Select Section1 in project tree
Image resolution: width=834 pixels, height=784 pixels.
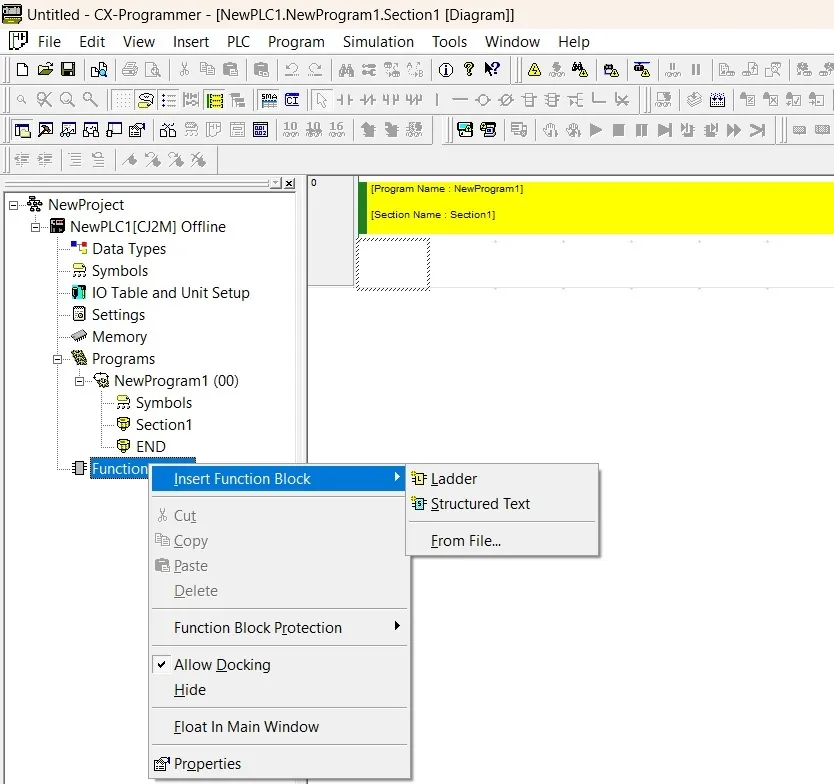pyautogui.click(x=164, y=425)
